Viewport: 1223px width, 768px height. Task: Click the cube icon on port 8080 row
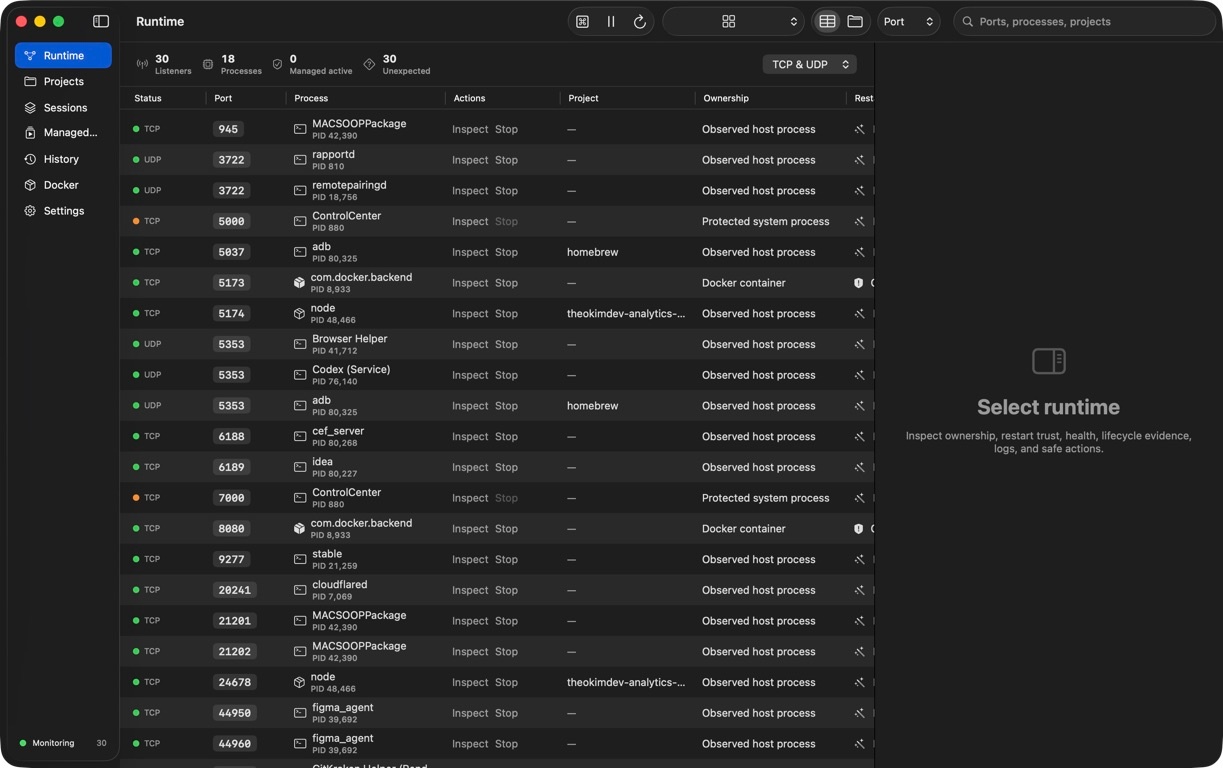click(299, 529)
